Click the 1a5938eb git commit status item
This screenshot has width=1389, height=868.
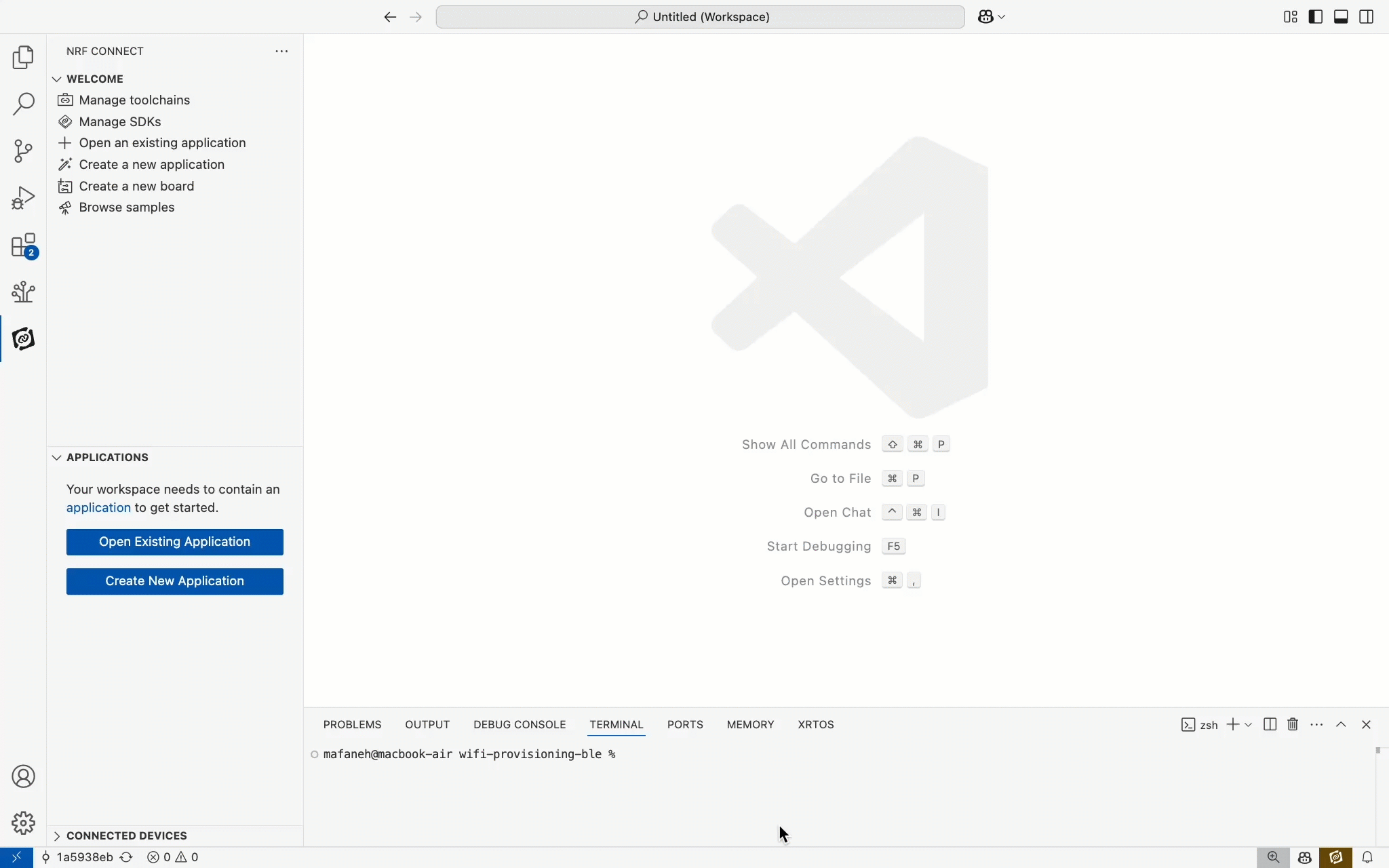coord(77,857)
